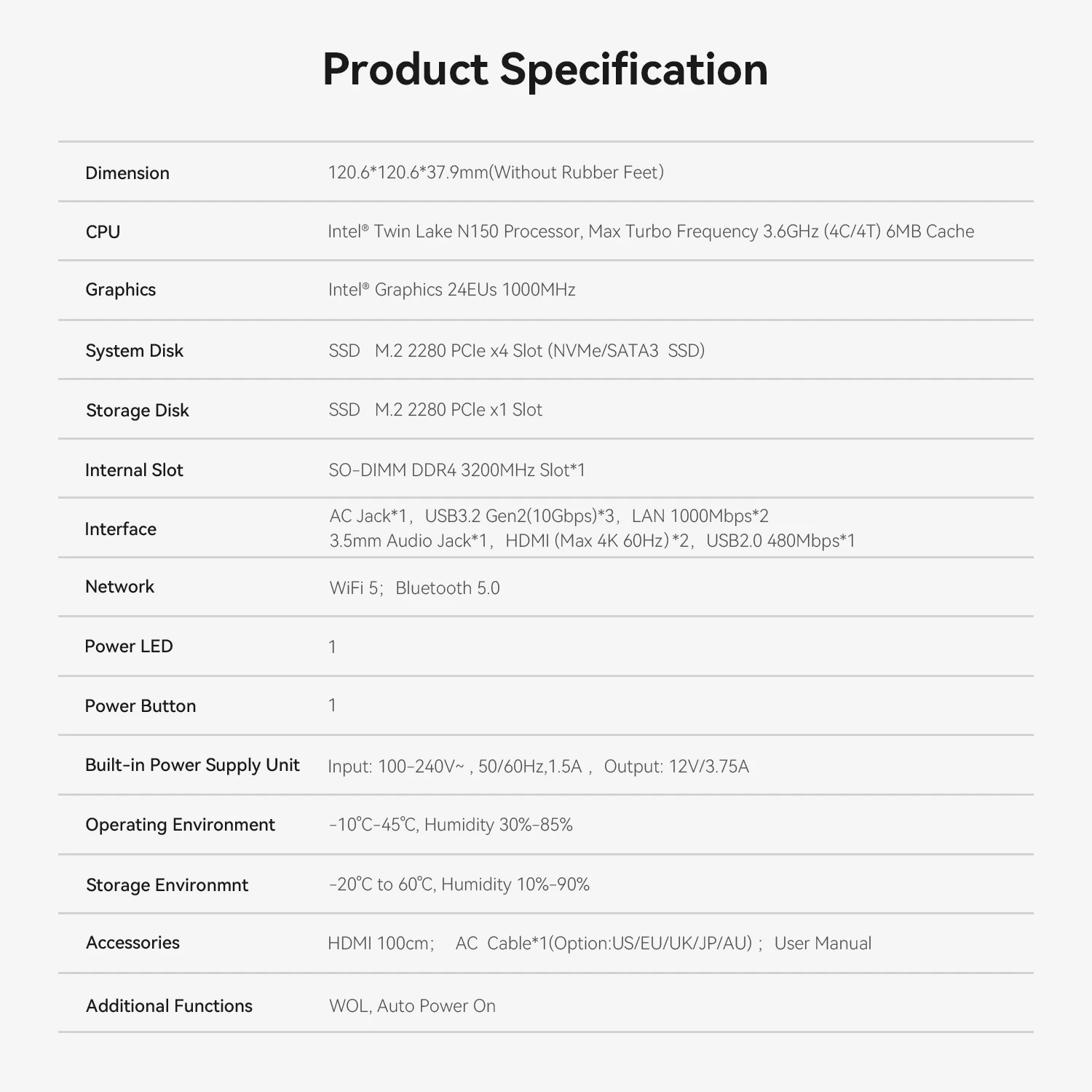Click the System Disk label

coord(135,351)
